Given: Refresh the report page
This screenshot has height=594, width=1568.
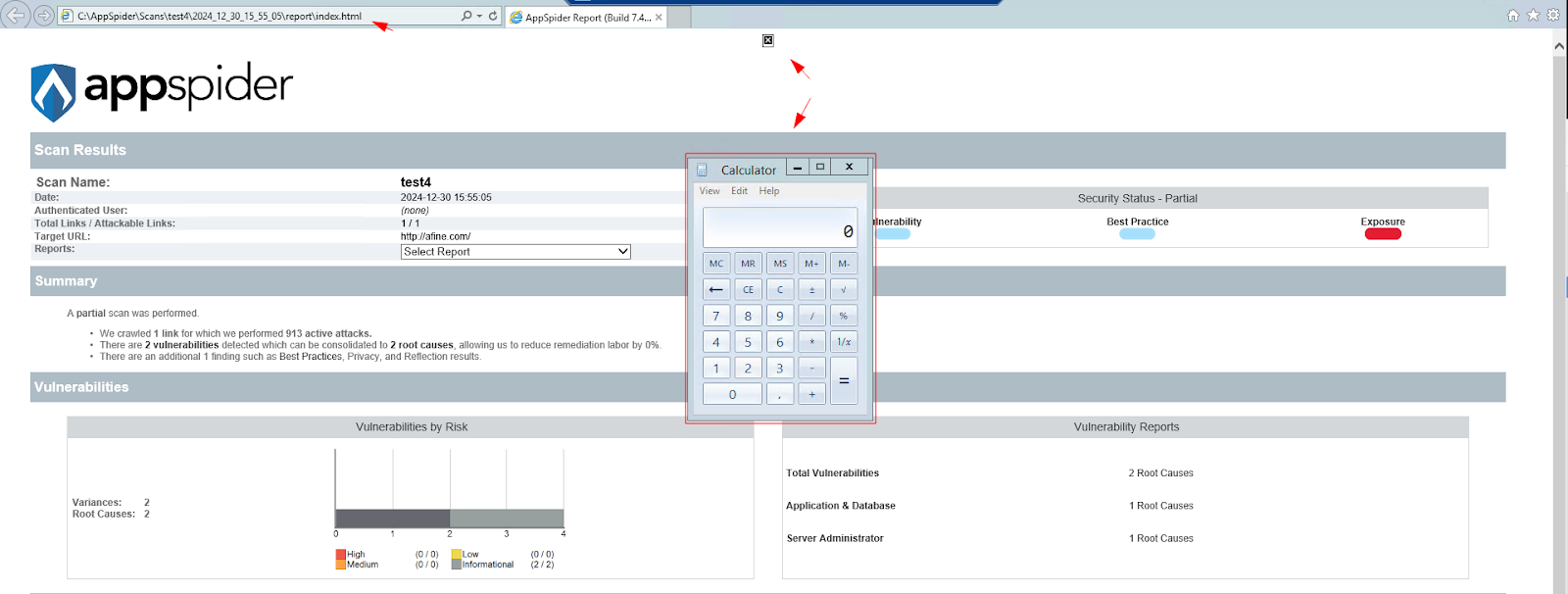Looking at the screenshot, I should (x=493, y=16).
